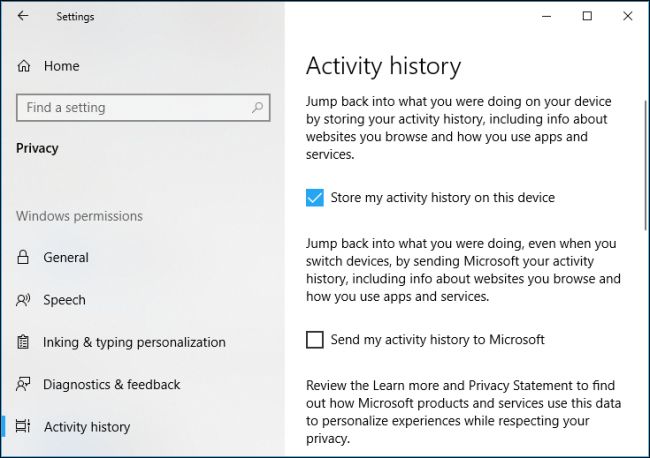
Task: Open Diagnostics & feedback section
Action: click(112, 385)
